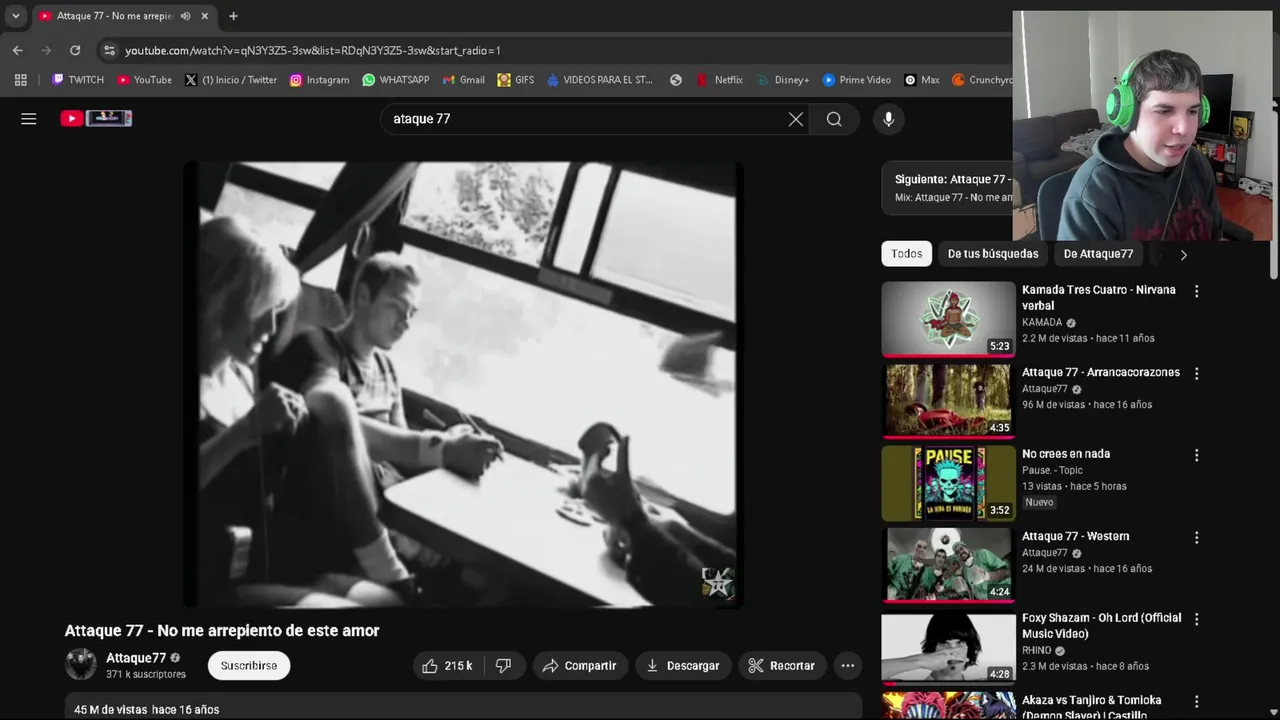The width and height of the screenshot is (1280, 720).
Task: Open a new browser tab with plus
Action: pos(233,16)
